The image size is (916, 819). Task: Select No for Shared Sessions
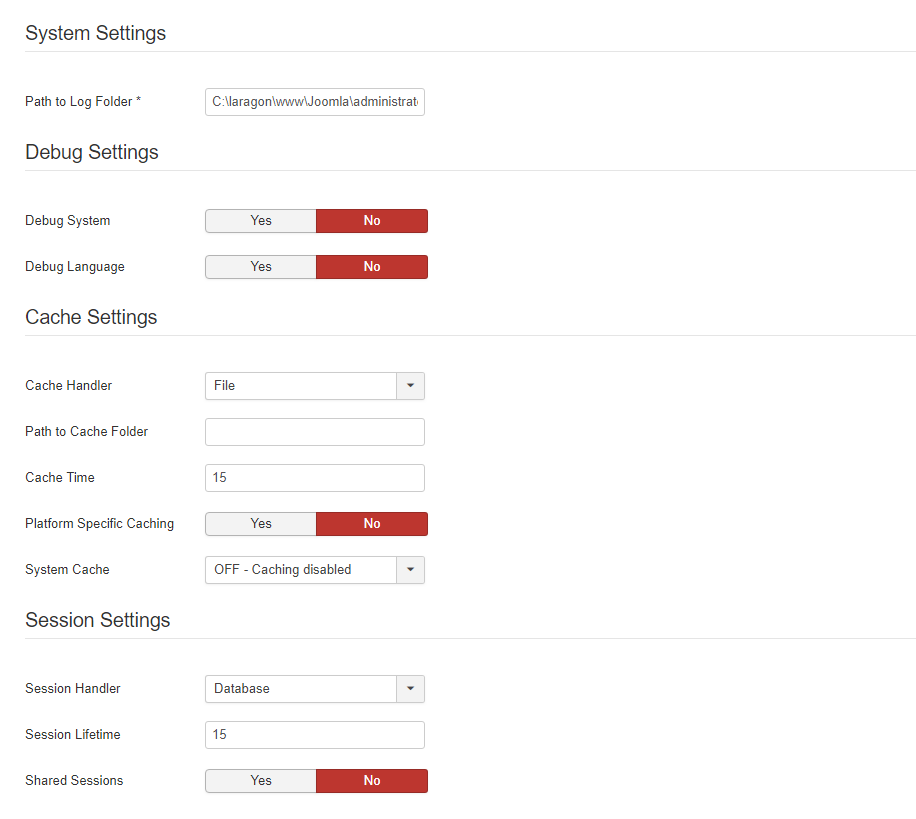[x=372, y=781]
